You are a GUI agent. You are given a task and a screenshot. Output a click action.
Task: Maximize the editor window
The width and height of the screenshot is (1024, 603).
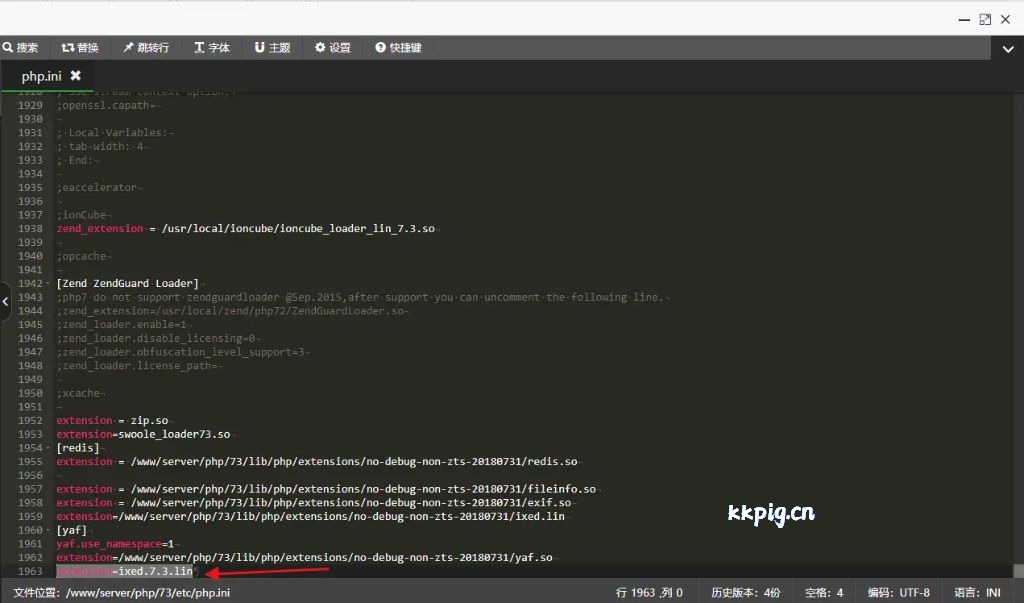tap(985, 20)
